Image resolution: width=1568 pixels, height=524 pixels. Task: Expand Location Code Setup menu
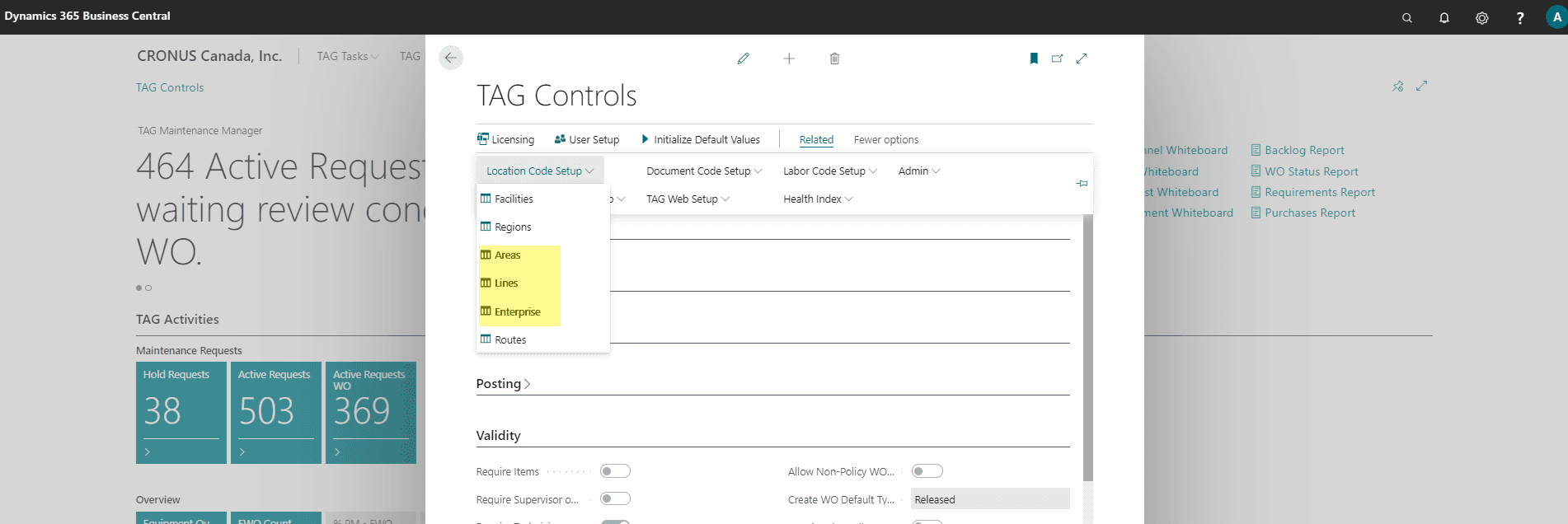(x=540, y=171)
